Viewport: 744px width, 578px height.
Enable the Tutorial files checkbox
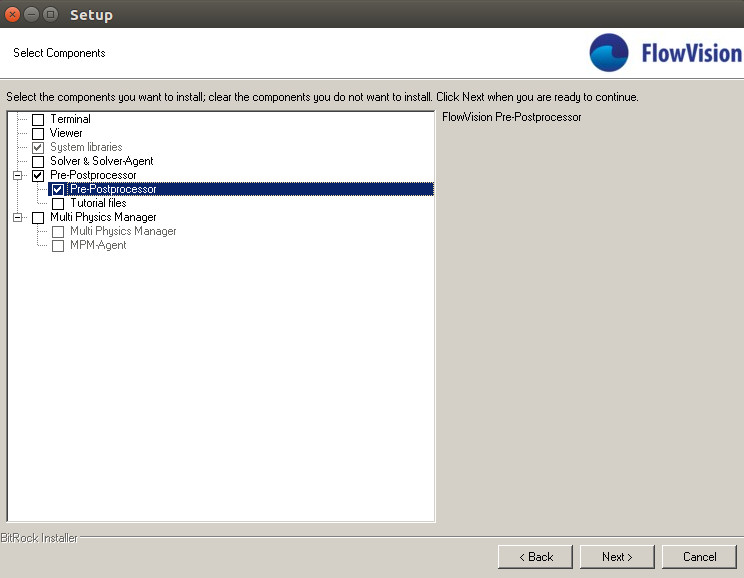point(58,204)
